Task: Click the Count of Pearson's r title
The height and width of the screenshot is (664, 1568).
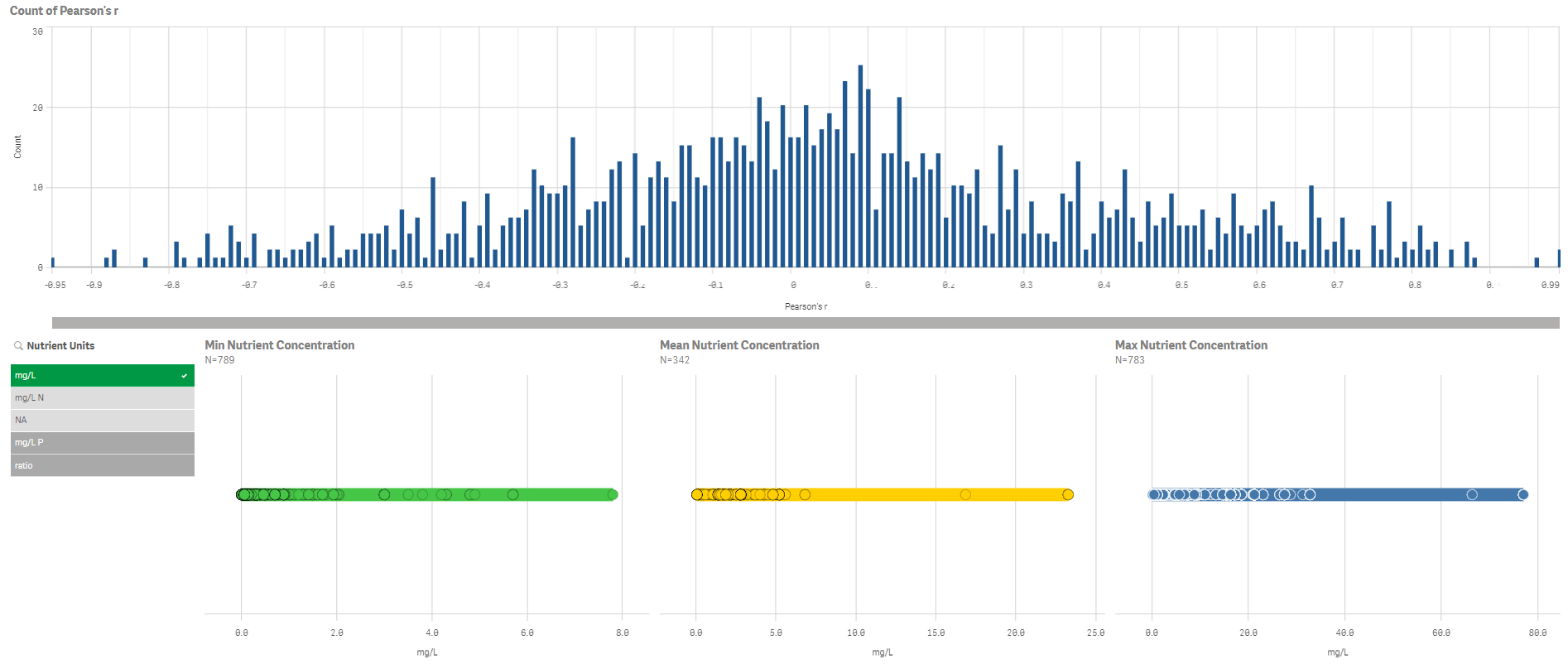Action: tap(64, 11)
